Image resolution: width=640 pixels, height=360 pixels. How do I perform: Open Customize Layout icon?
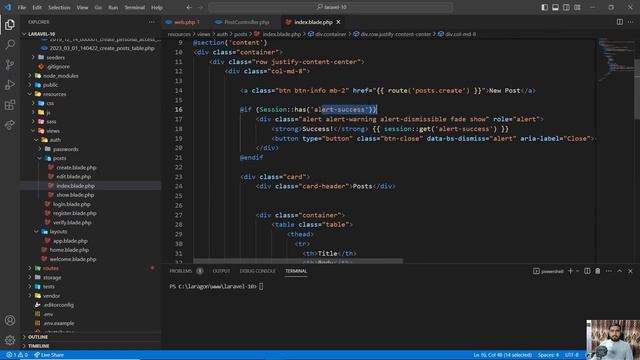tap(578, 7)
